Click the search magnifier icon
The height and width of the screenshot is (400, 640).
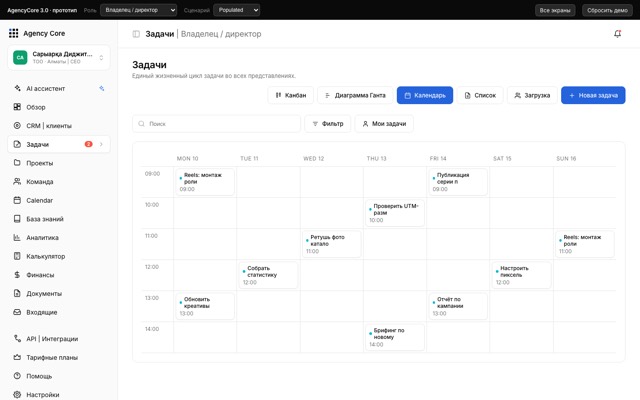(141, 124)
